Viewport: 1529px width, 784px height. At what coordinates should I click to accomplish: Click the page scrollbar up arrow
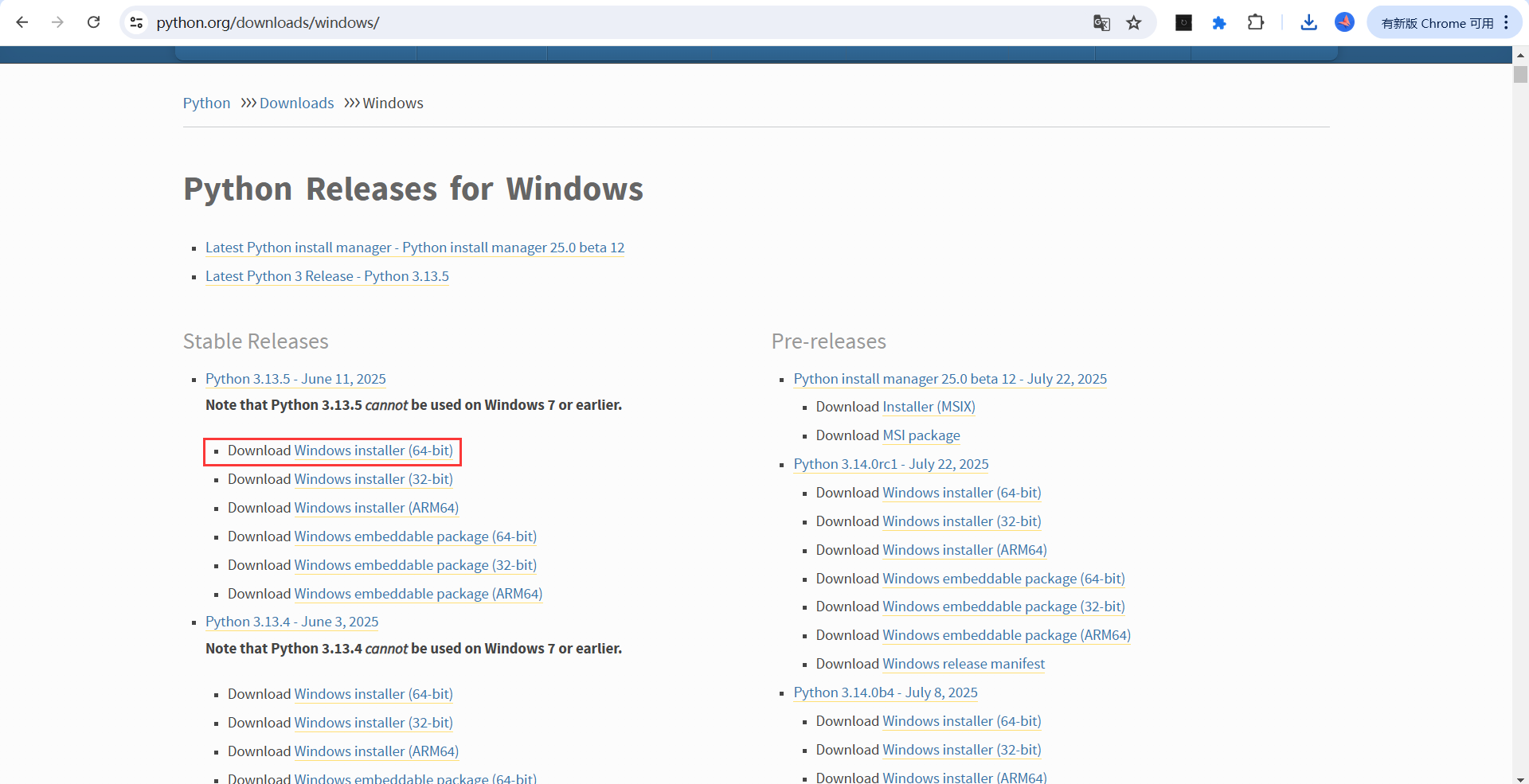1520,55
